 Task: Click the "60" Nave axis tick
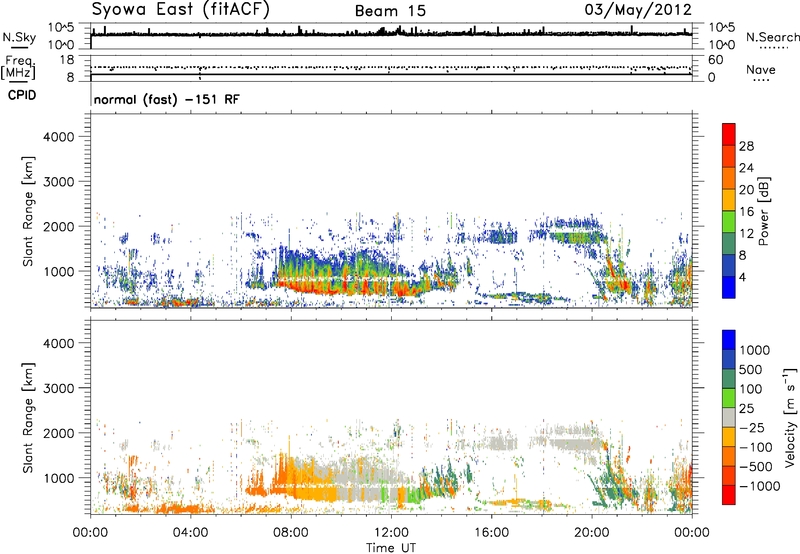pos(715,60)
